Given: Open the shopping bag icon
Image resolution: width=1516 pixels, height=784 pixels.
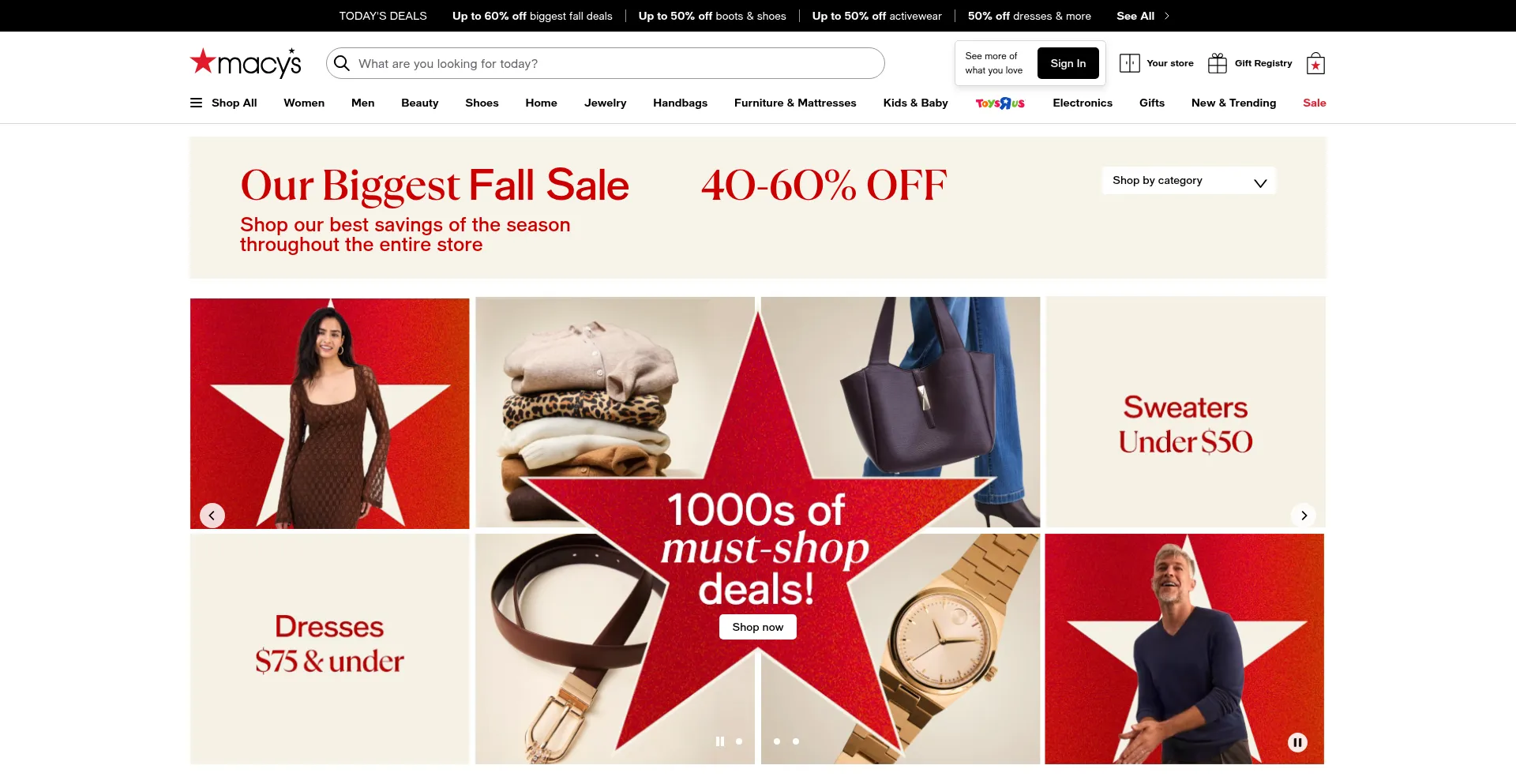Looking at the screenshot, I should [x=1315, y=63].
